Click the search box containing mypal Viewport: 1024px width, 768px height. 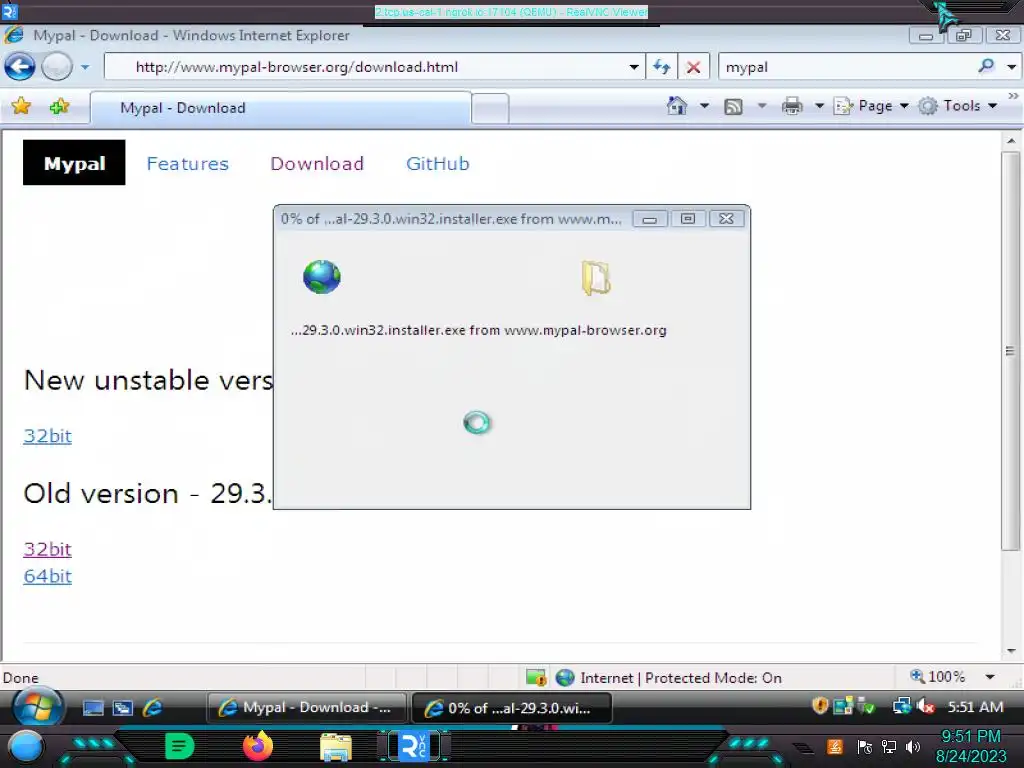click(846, 67)
